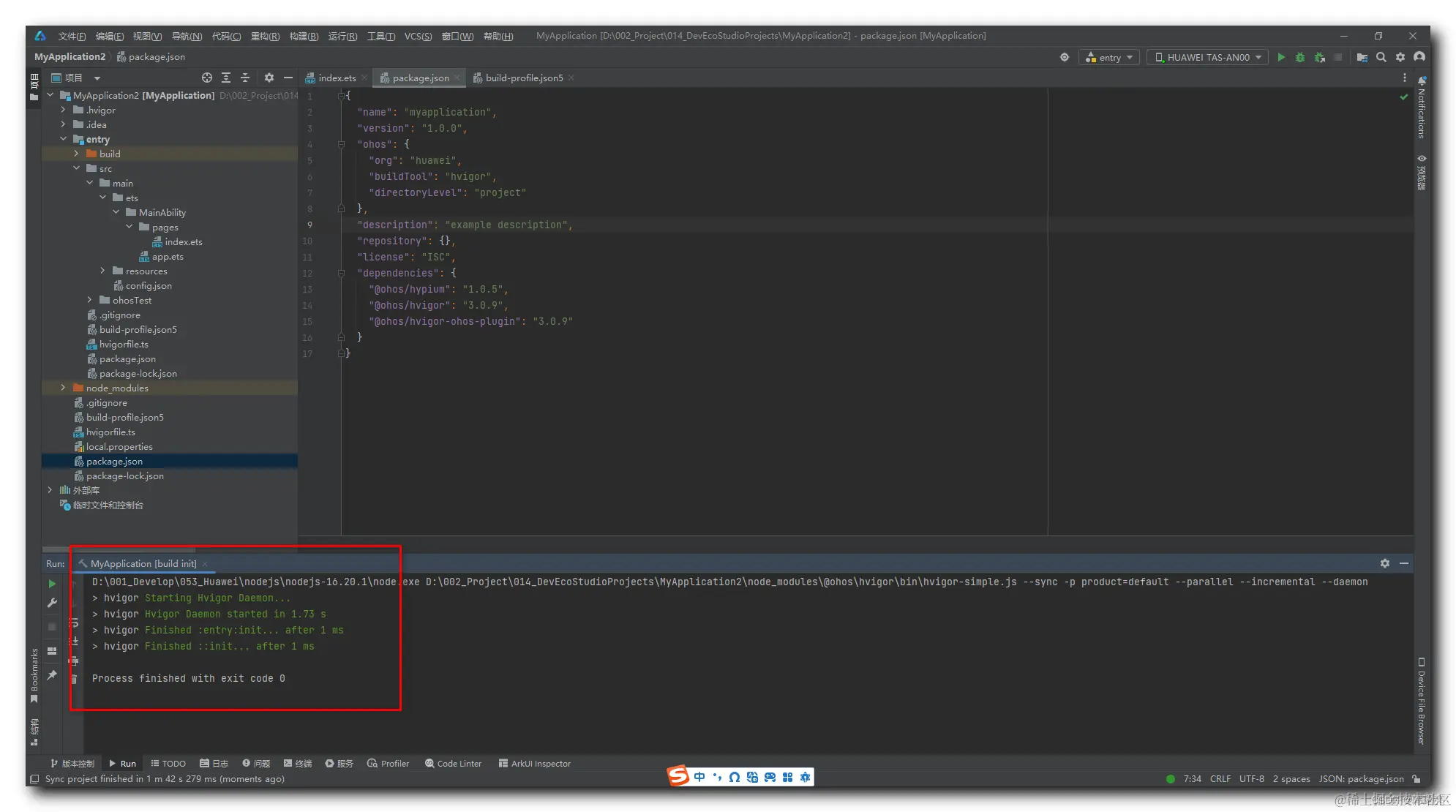Open the HUAWEI TAS-AN00 device dropdown
Viewport: 1456px width, 812px height.
click(x=1208, y=57)
